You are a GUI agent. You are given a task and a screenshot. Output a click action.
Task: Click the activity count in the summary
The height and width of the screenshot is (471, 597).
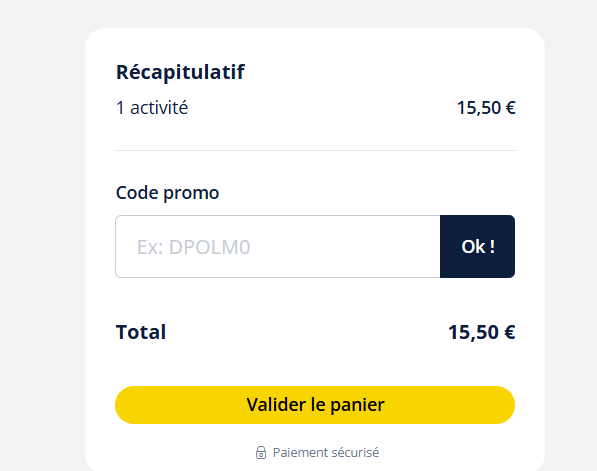(x=152, y=108)
